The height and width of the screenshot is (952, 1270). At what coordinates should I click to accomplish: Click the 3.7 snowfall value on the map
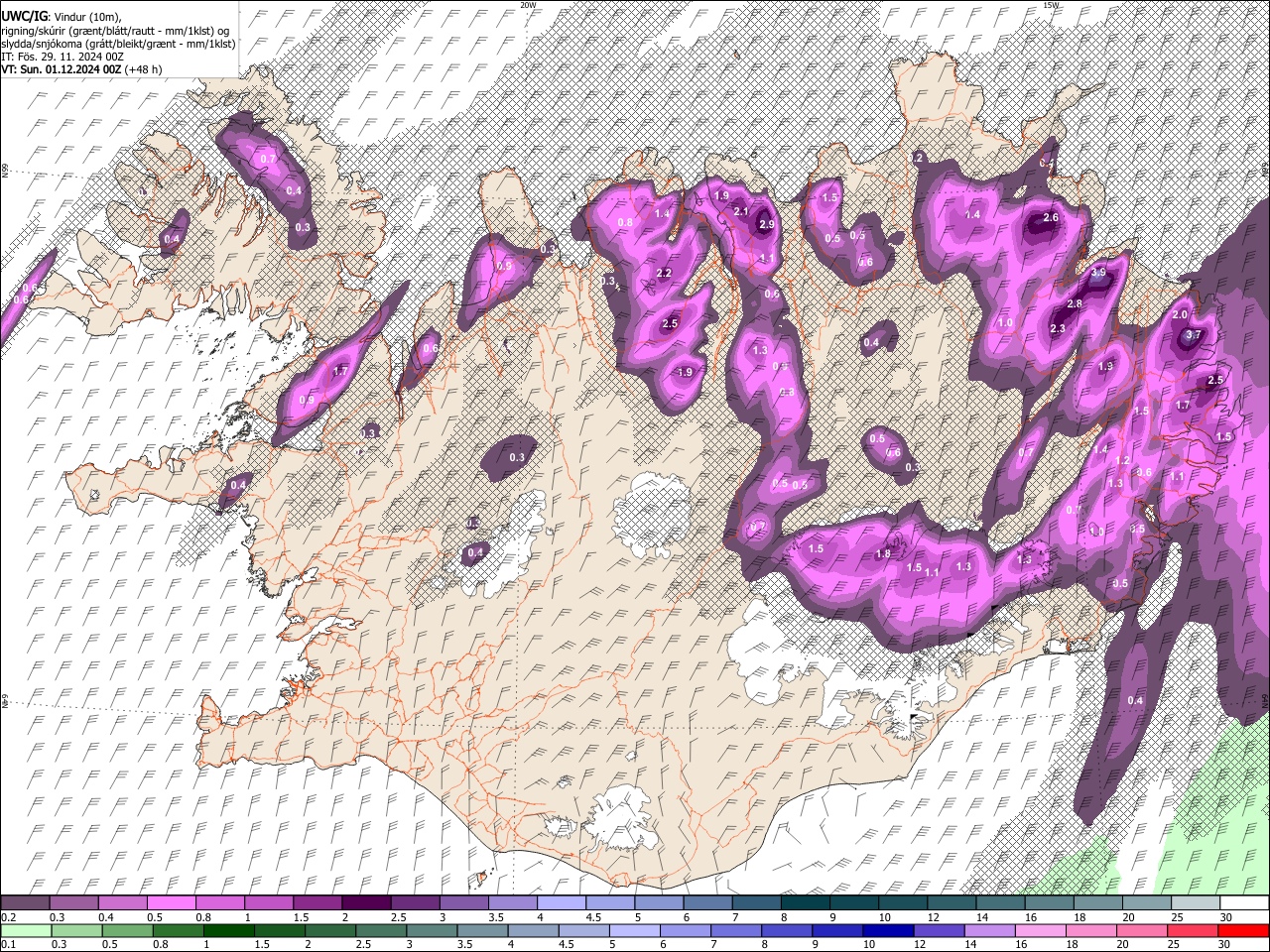[x=1194, y=335]
